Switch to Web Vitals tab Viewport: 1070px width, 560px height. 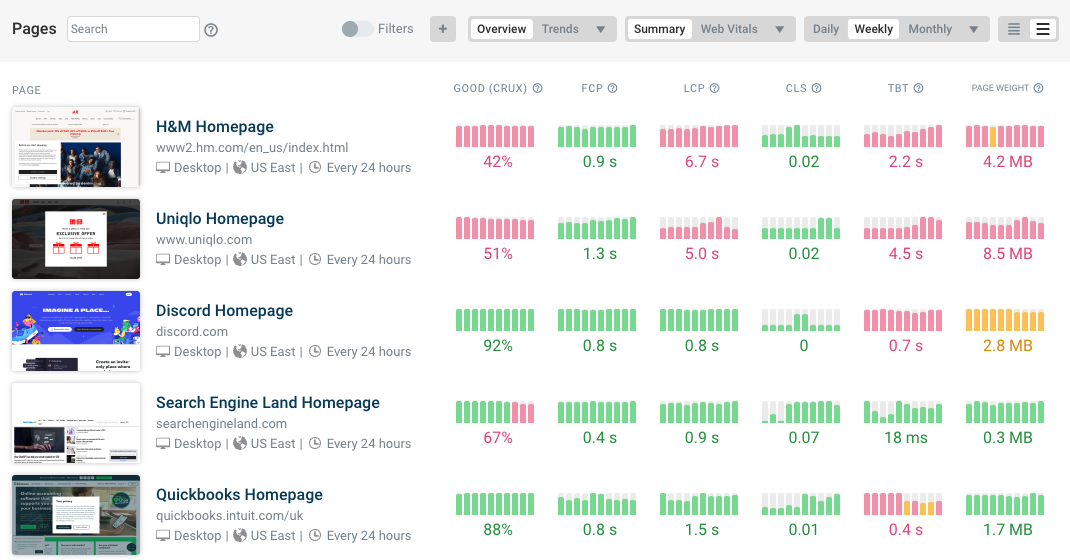[729, 29]
